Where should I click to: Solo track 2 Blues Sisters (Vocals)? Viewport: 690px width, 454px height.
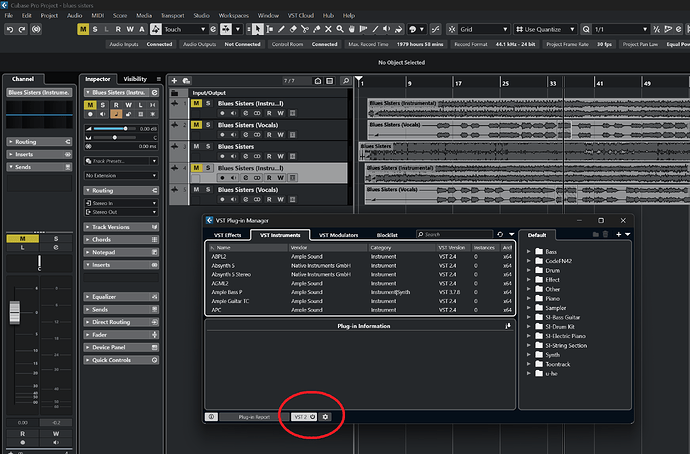[x=208, y=125]
